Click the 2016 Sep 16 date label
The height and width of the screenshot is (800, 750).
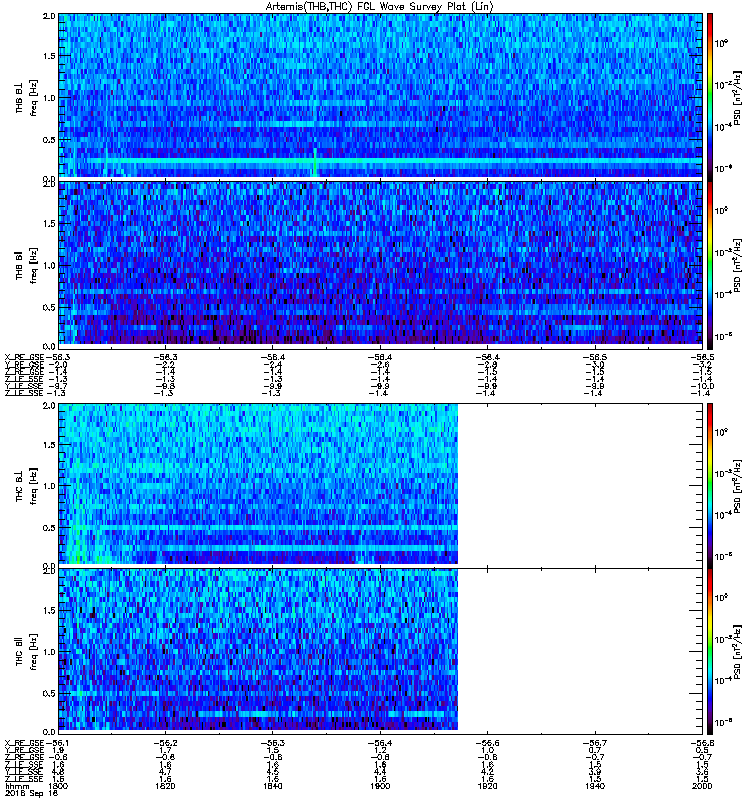[31, 793]
